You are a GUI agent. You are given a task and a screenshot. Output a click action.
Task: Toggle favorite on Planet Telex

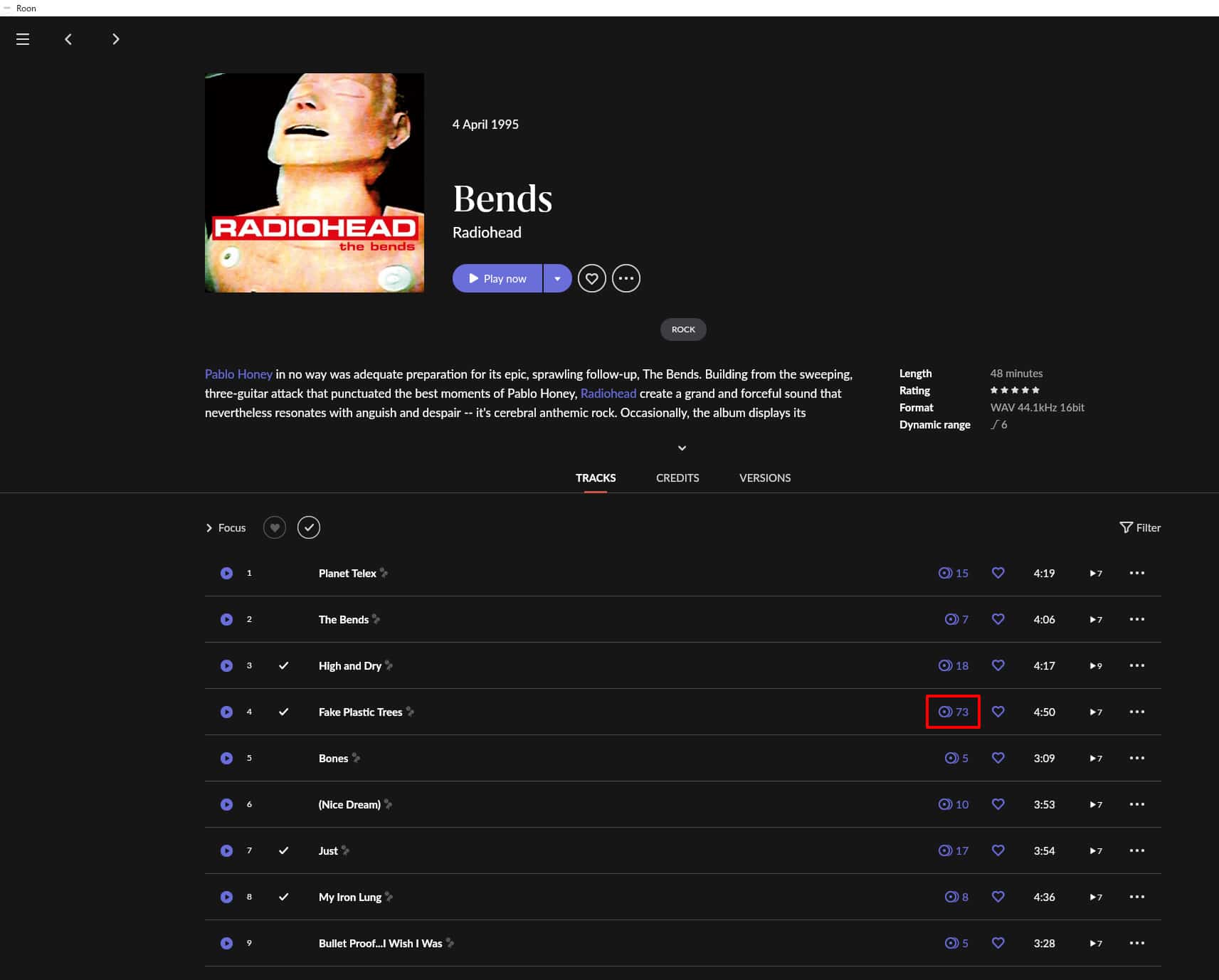[x=998, y=573]
